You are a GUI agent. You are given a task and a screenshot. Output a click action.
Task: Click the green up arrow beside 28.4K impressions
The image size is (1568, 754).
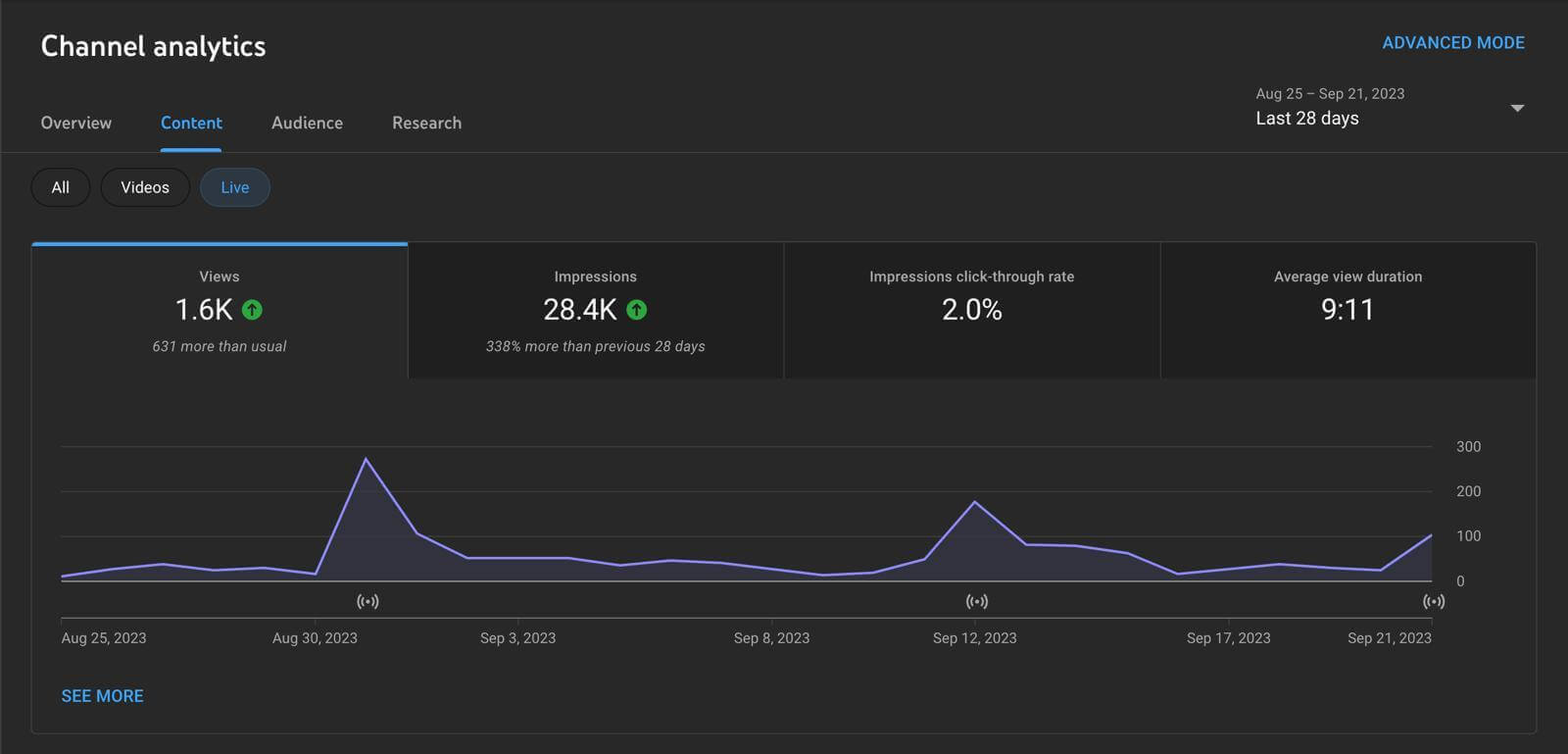(x=637, y=310)
